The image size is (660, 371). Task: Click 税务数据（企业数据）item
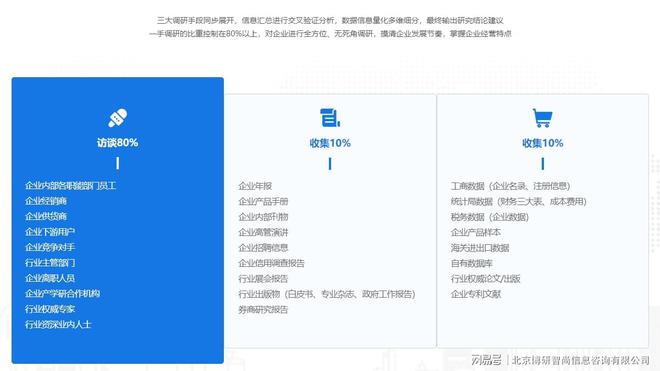click(490, 217)
